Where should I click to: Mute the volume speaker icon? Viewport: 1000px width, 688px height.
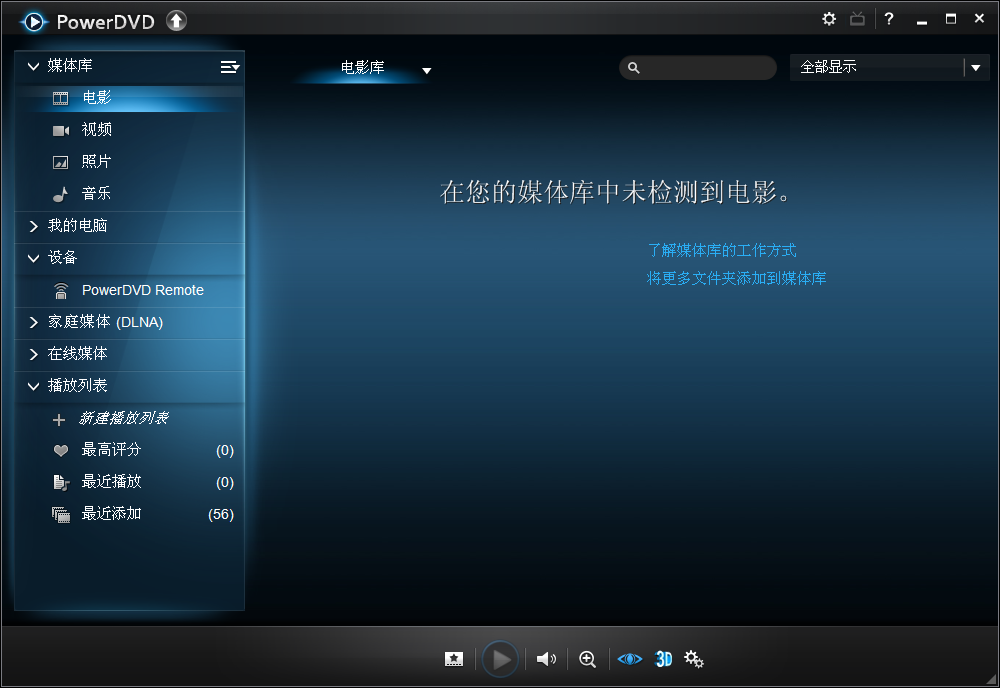coord(546,659)
